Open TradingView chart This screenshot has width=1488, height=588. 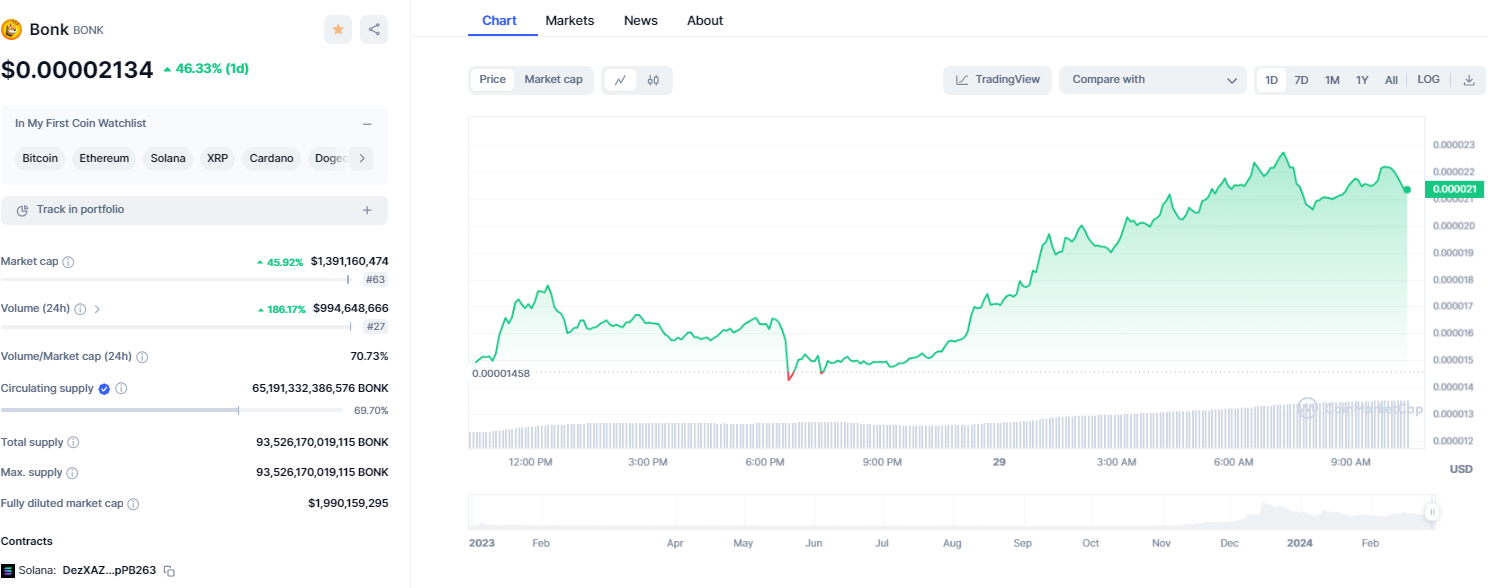tap(997, 80)
